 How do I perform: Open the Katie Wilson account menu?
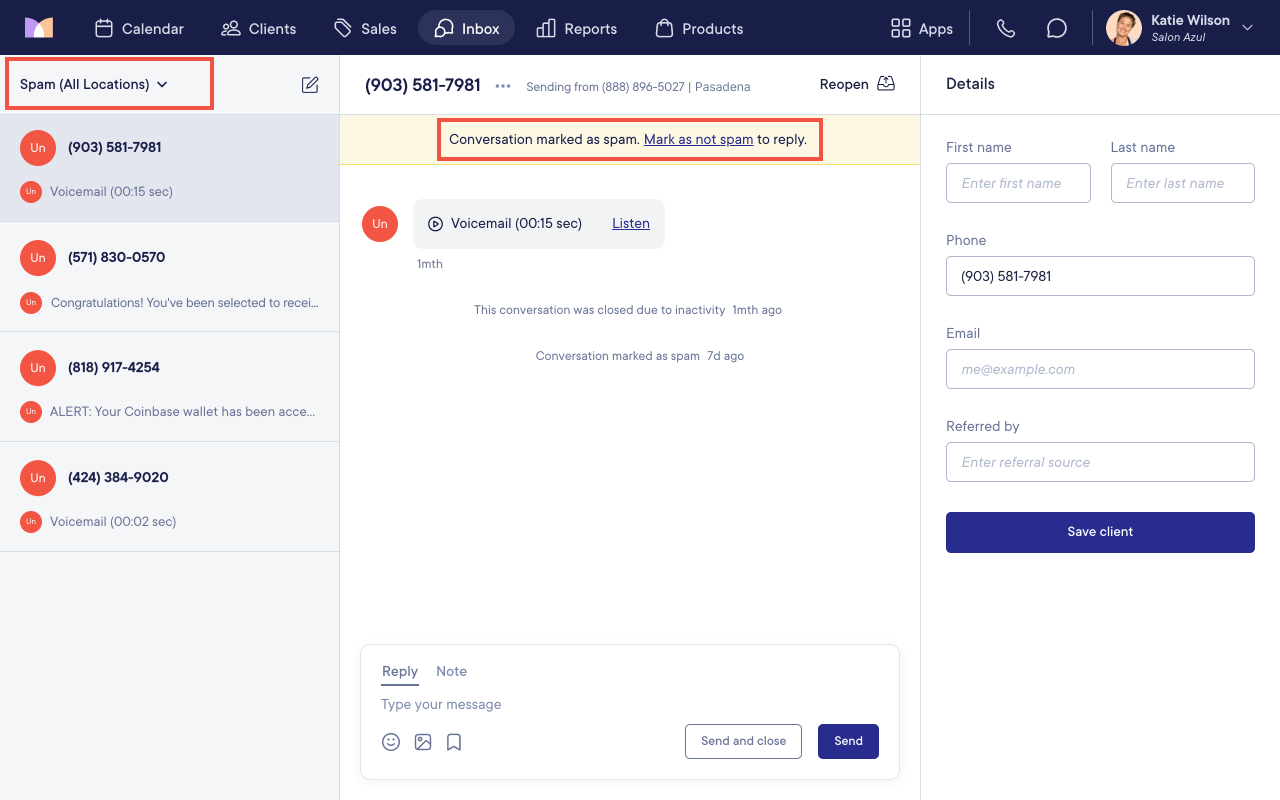click(x=1180, y=28)
